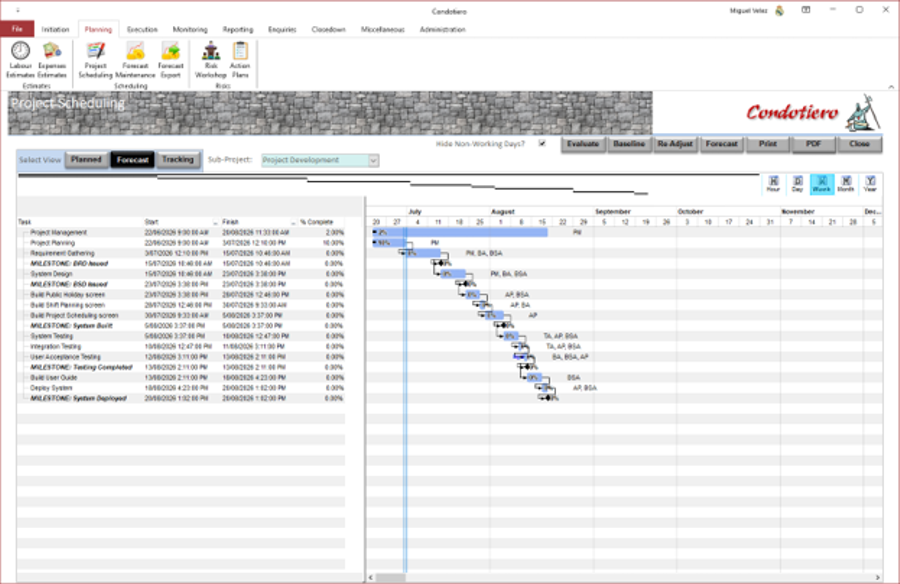Select the Project Planning task row
This screenshot has height=584, width=900.
tap(181, 243)
